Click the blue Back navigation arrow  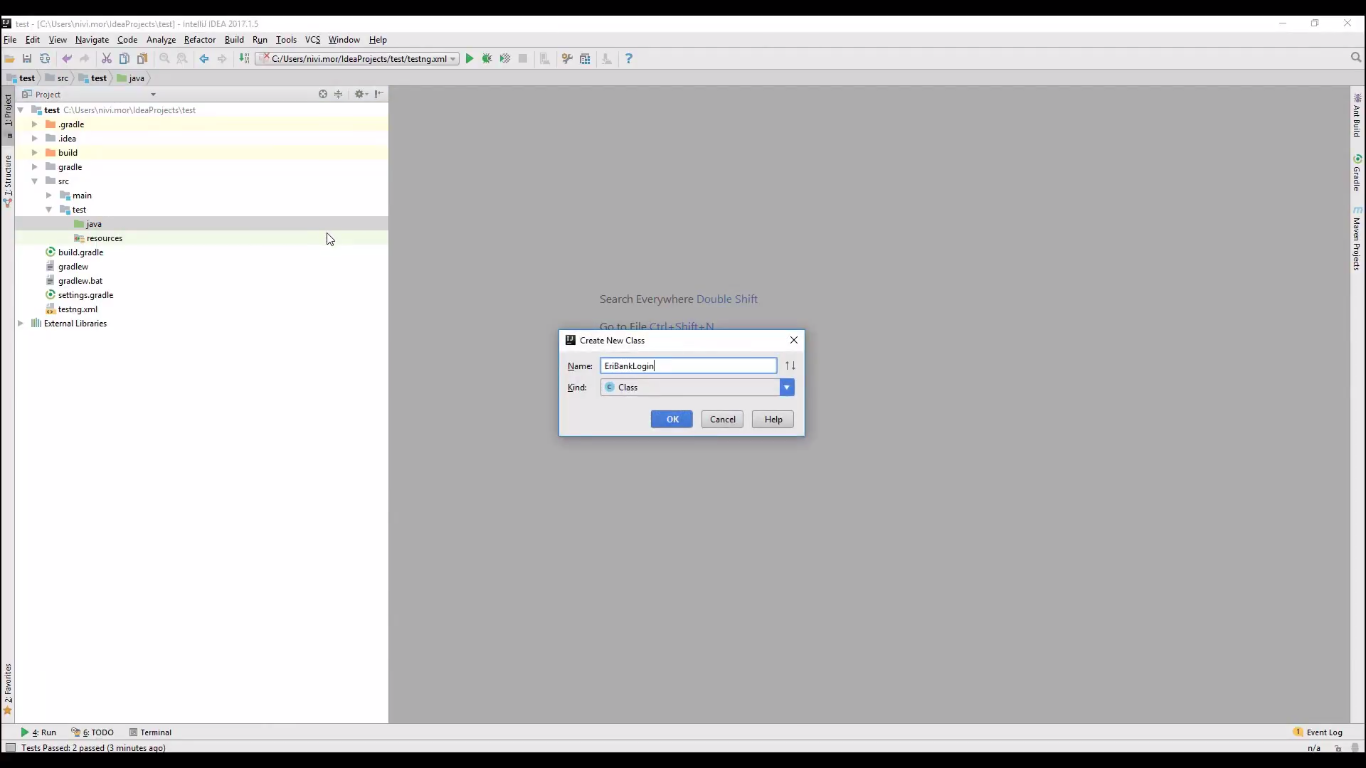pyautogui.click(x=204, y=59)
